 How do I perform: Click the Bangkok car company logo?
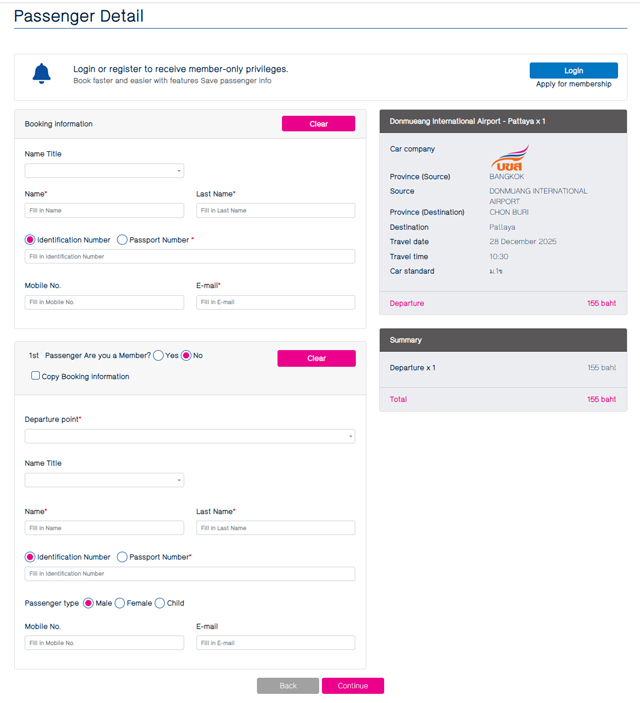coord(509,160)
